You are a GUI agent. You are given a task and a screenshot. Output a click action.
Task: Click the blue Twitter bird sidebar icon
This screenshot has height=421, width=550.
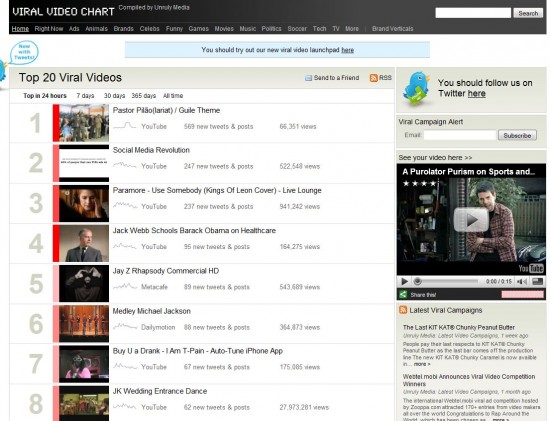[416, 89]
